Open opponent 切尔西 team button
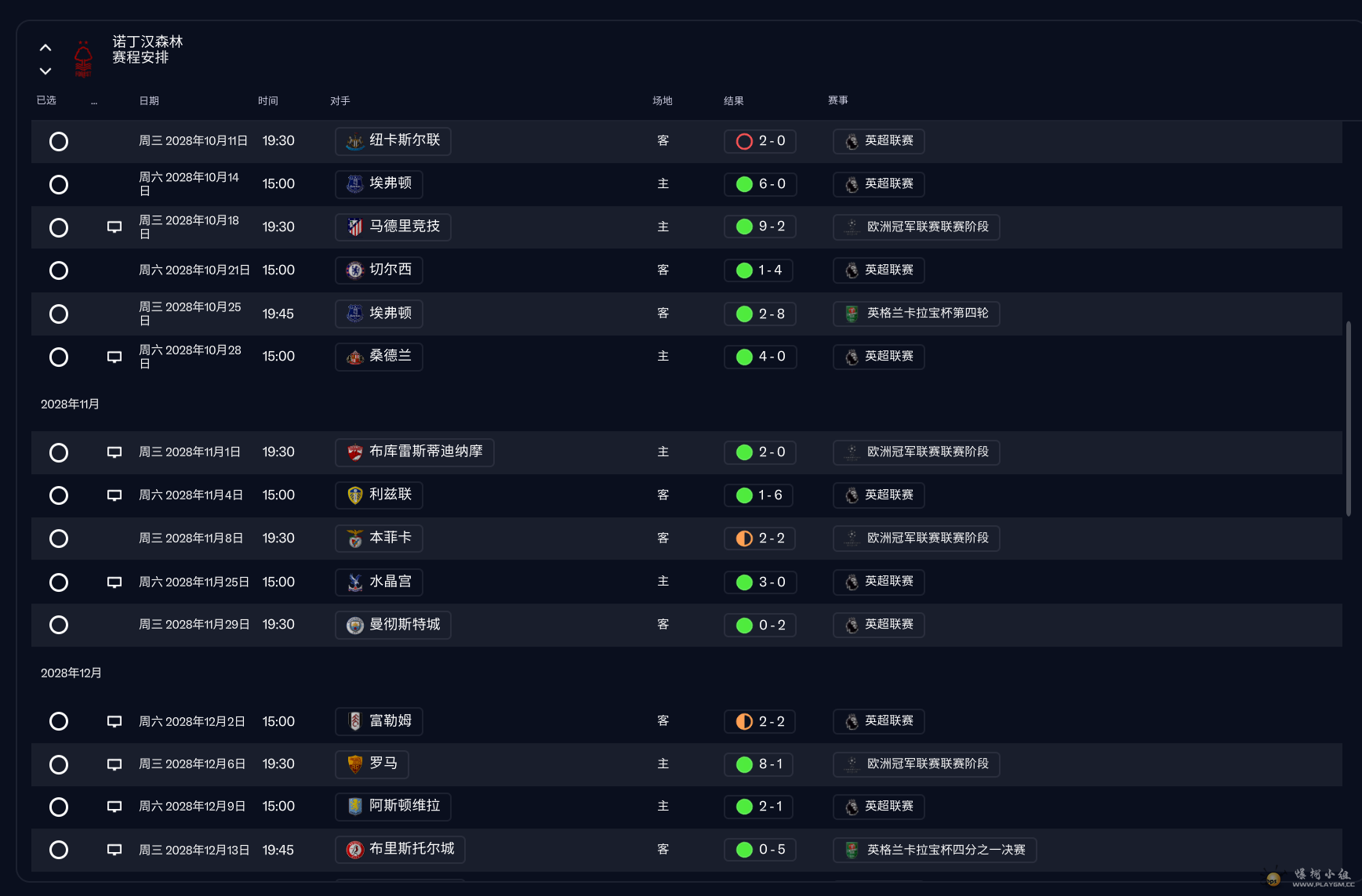 (x=379, y=270)
